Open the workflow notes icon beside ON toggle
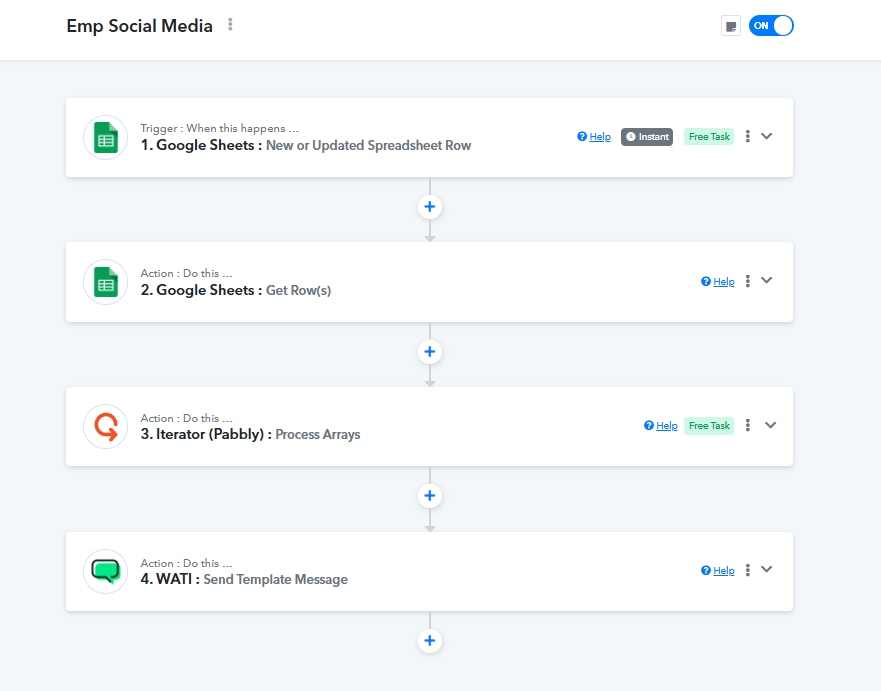Screen dimensions: 881x691 [731, 26]
